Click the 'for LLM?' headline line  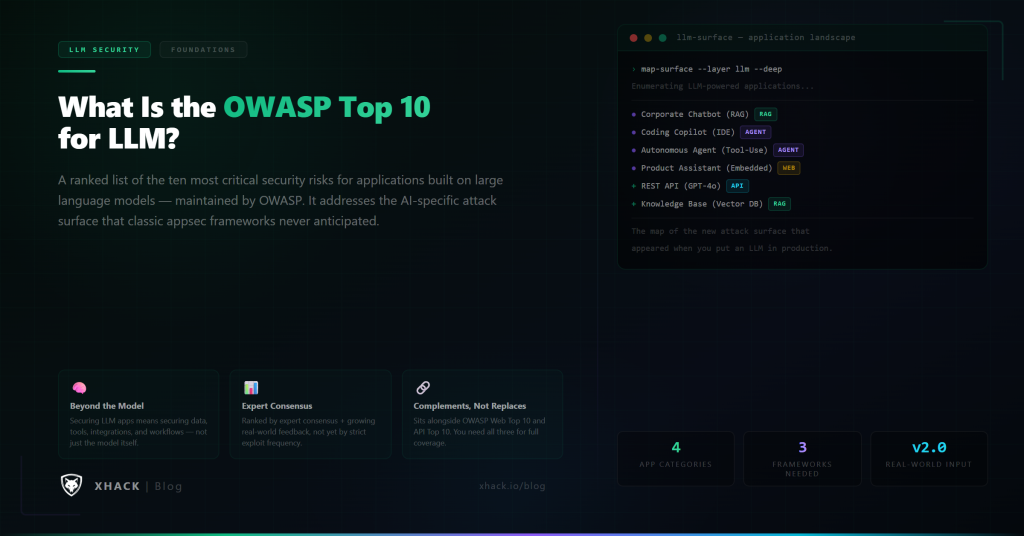click(x=119, y=138)
